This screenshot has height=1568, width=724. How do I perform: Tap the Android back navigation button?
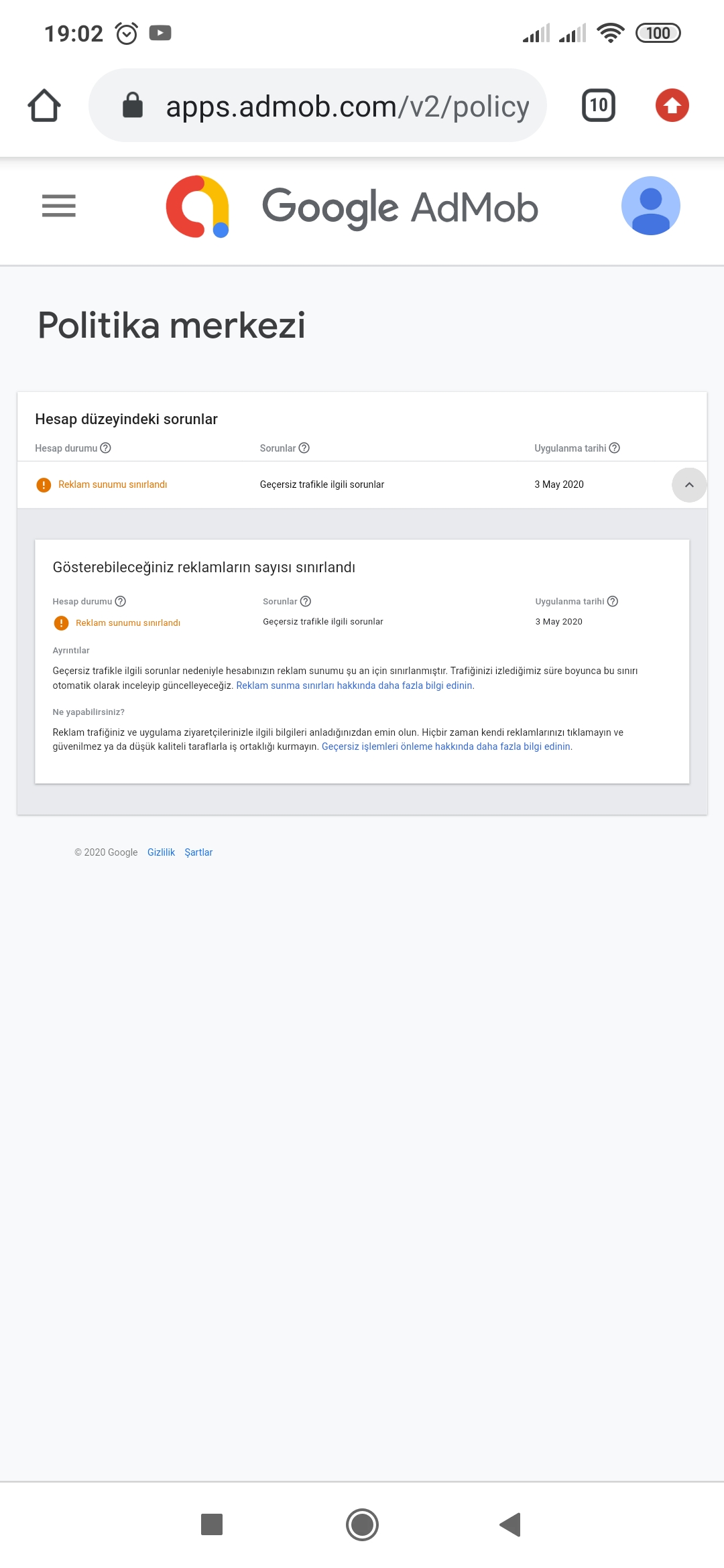(510, 1524)
